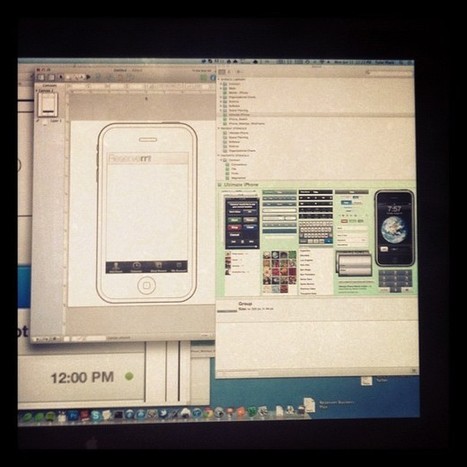
Task: Click the green Stencils icon in OmniGraffle toolbar
Action: [x=204, y=78]
